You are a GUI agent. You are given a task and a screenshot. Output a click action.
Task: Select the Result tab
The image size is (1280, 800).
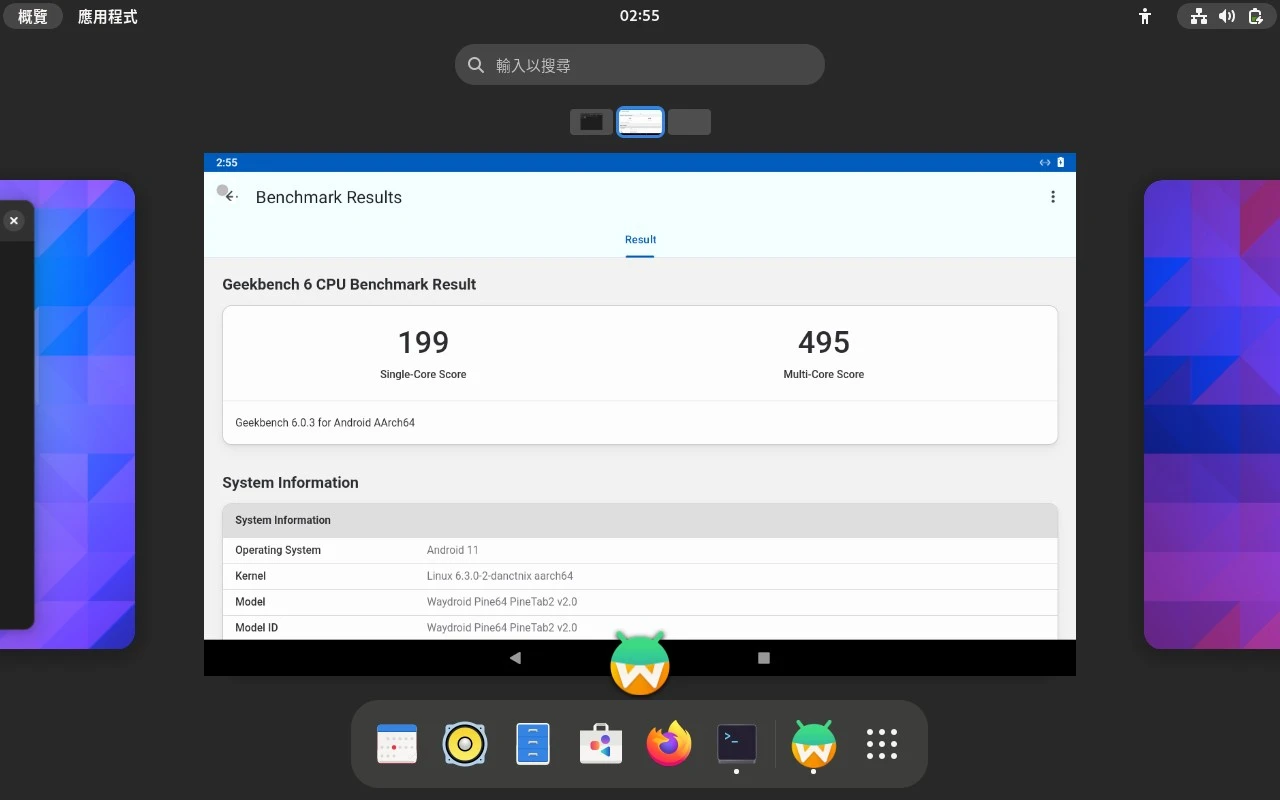pos(640,240)
